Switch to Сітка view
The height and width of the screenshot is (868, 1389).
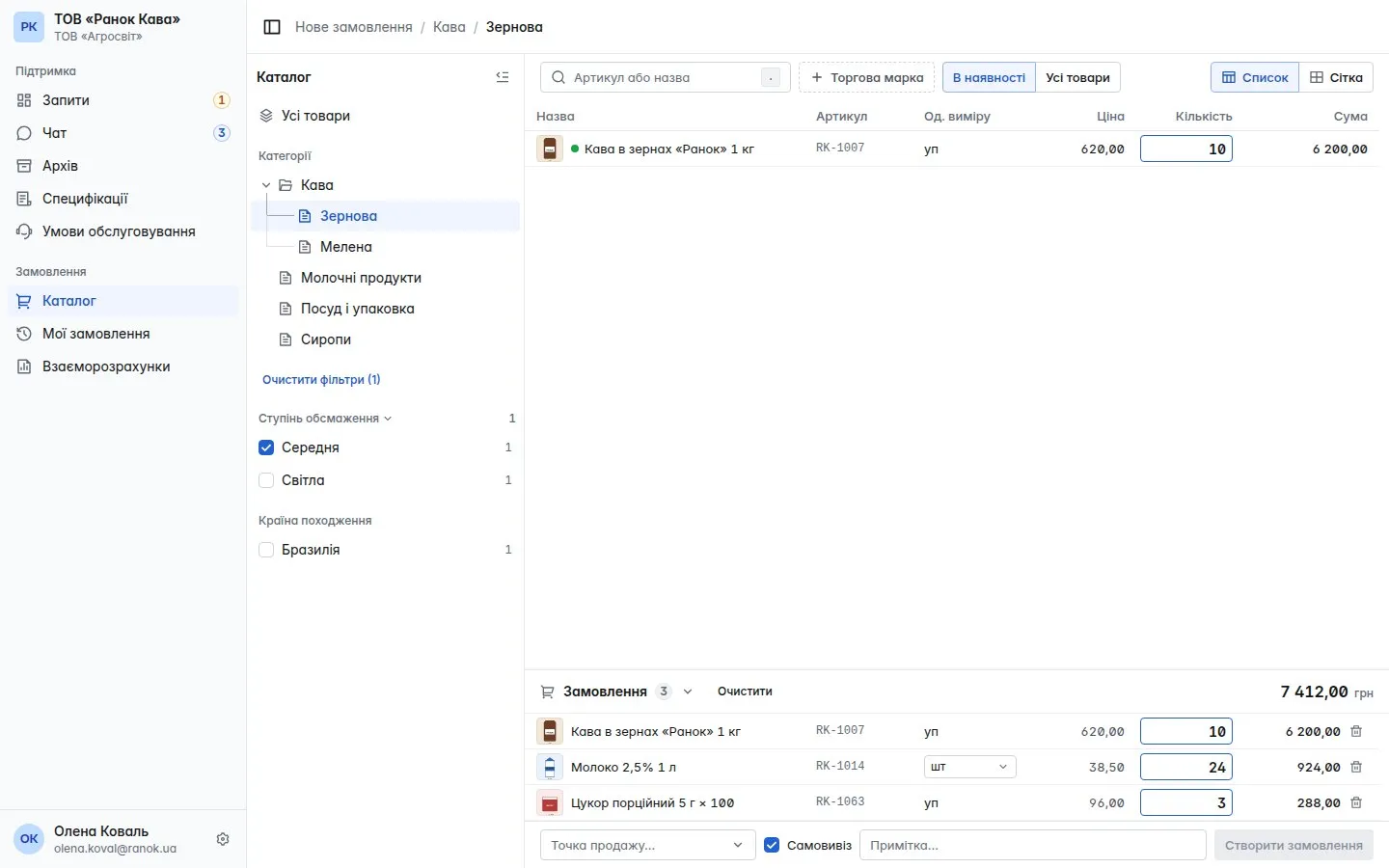coord(1336,77)
